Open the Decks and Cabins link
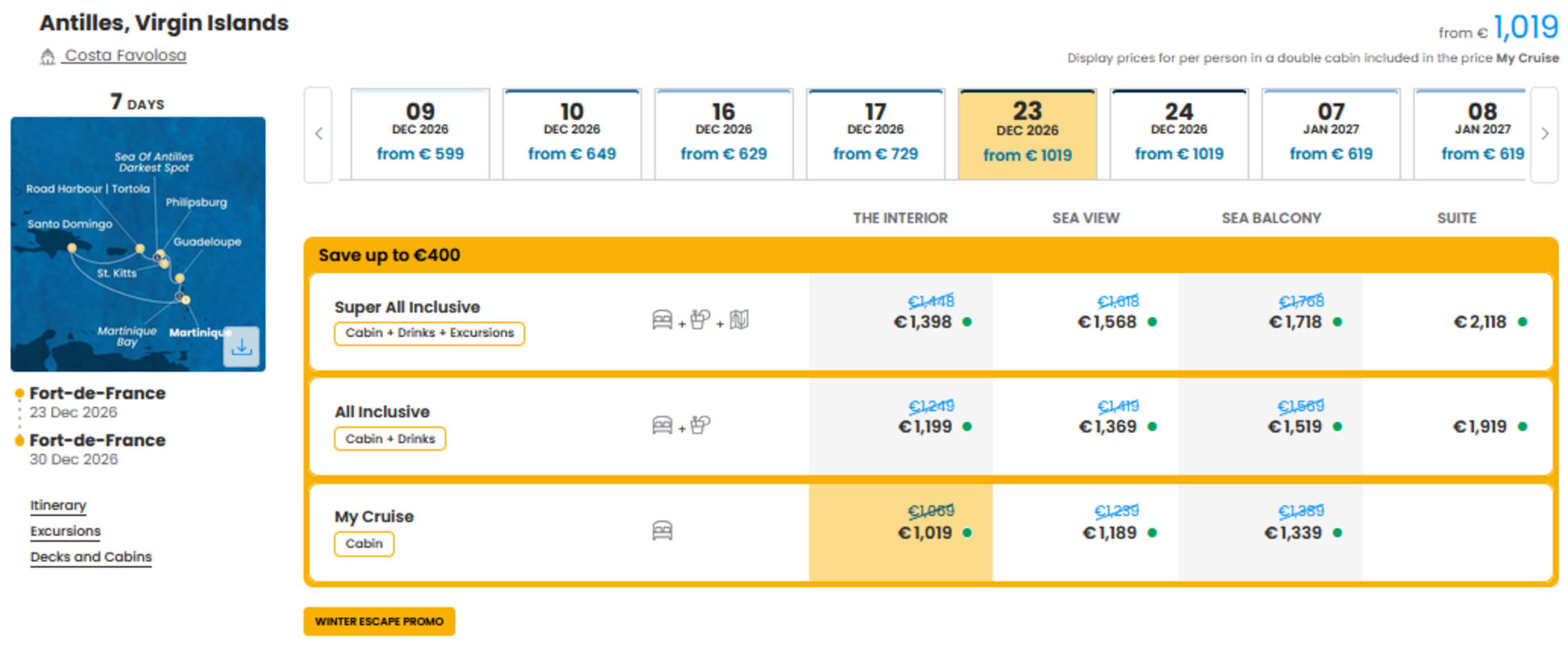Screen dimensions: 1568x645 point(91,557)
